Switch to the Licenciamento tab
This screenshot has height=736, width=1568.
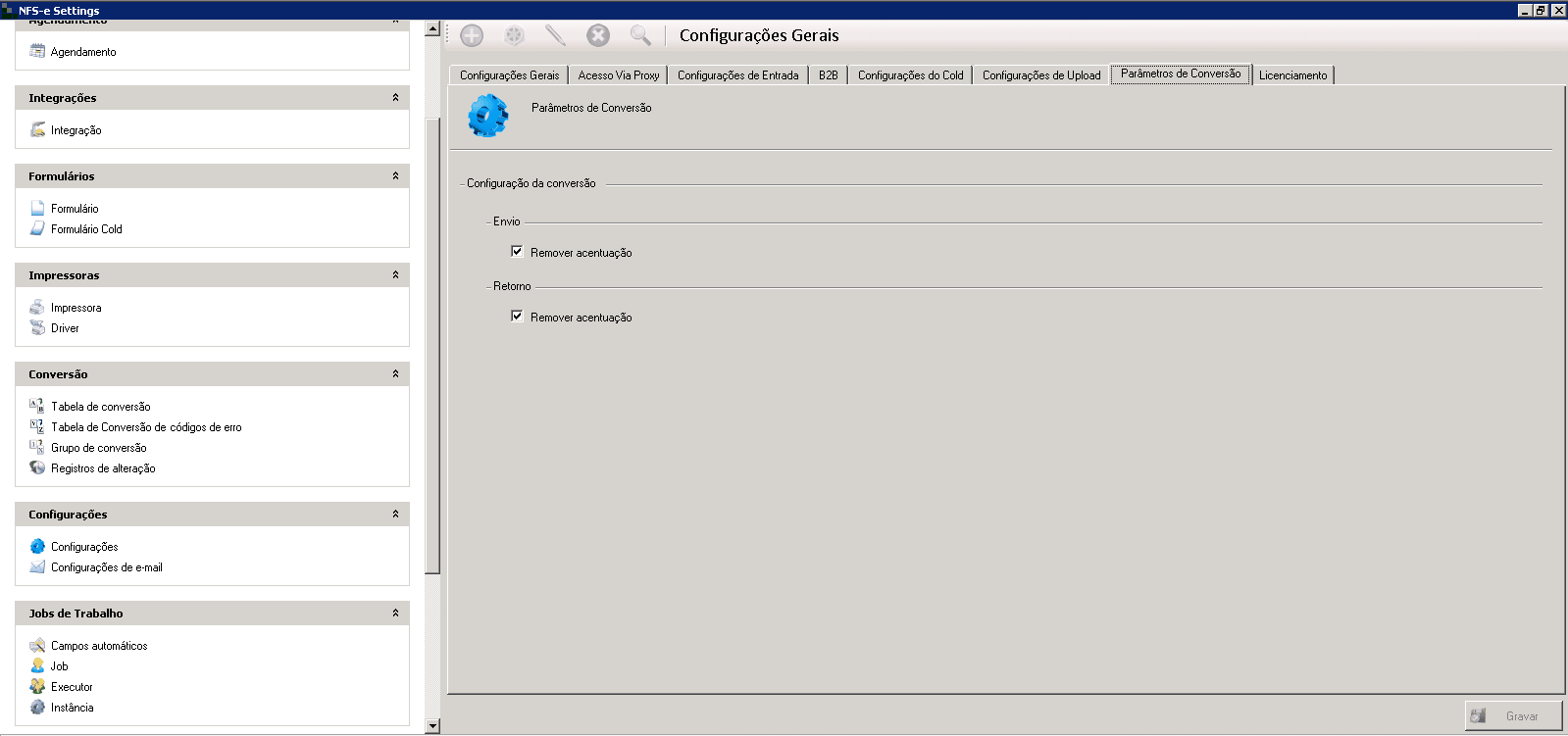[x=1292, y=75]
